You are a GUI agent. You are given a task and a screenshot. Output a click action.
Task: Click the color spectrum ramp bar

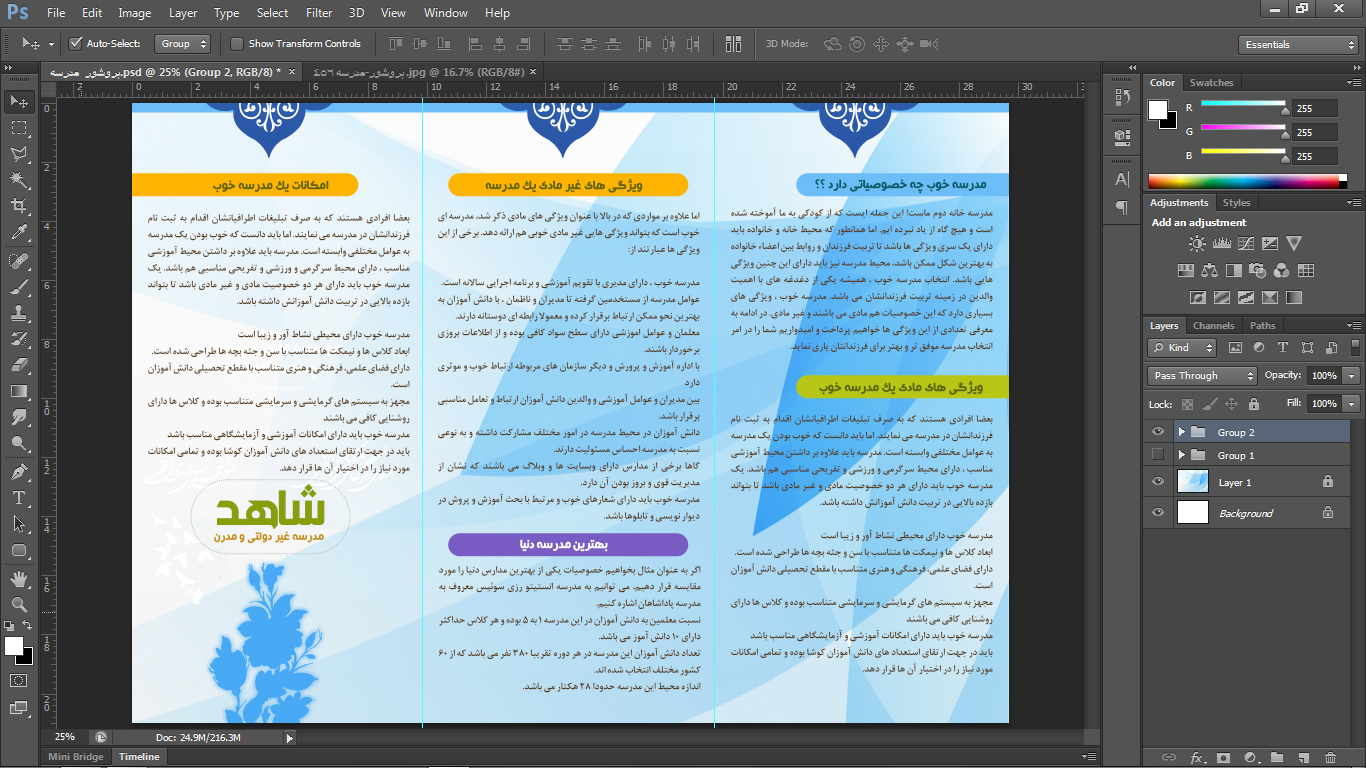pyautogui.click(x=1243, y=181)
